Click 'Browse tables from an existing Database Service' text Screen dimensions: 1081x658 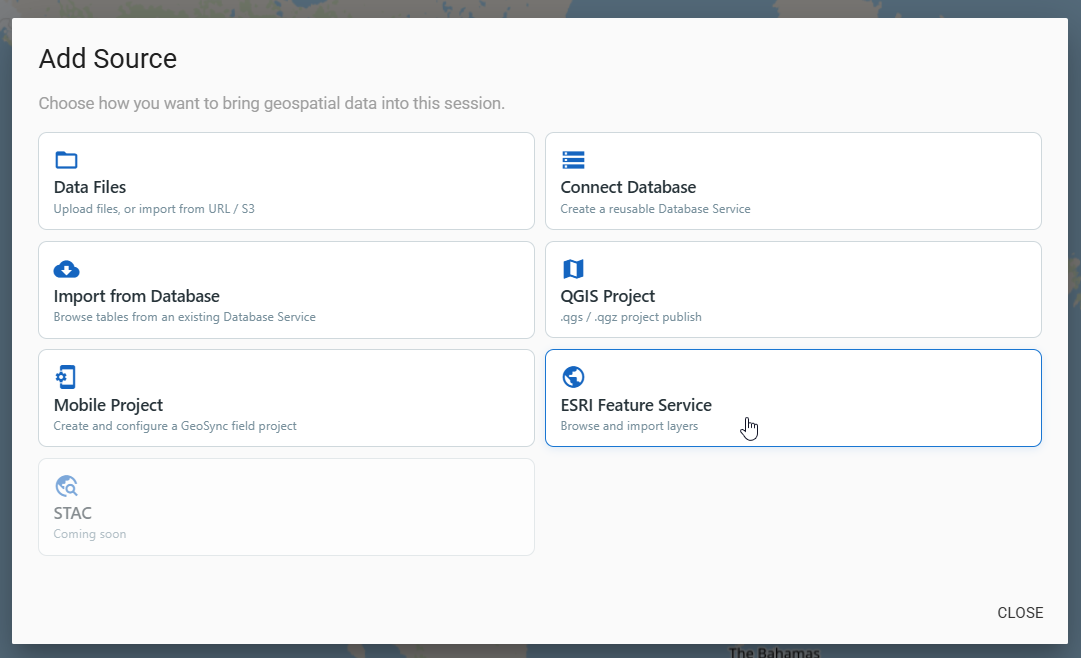[184, 317]
